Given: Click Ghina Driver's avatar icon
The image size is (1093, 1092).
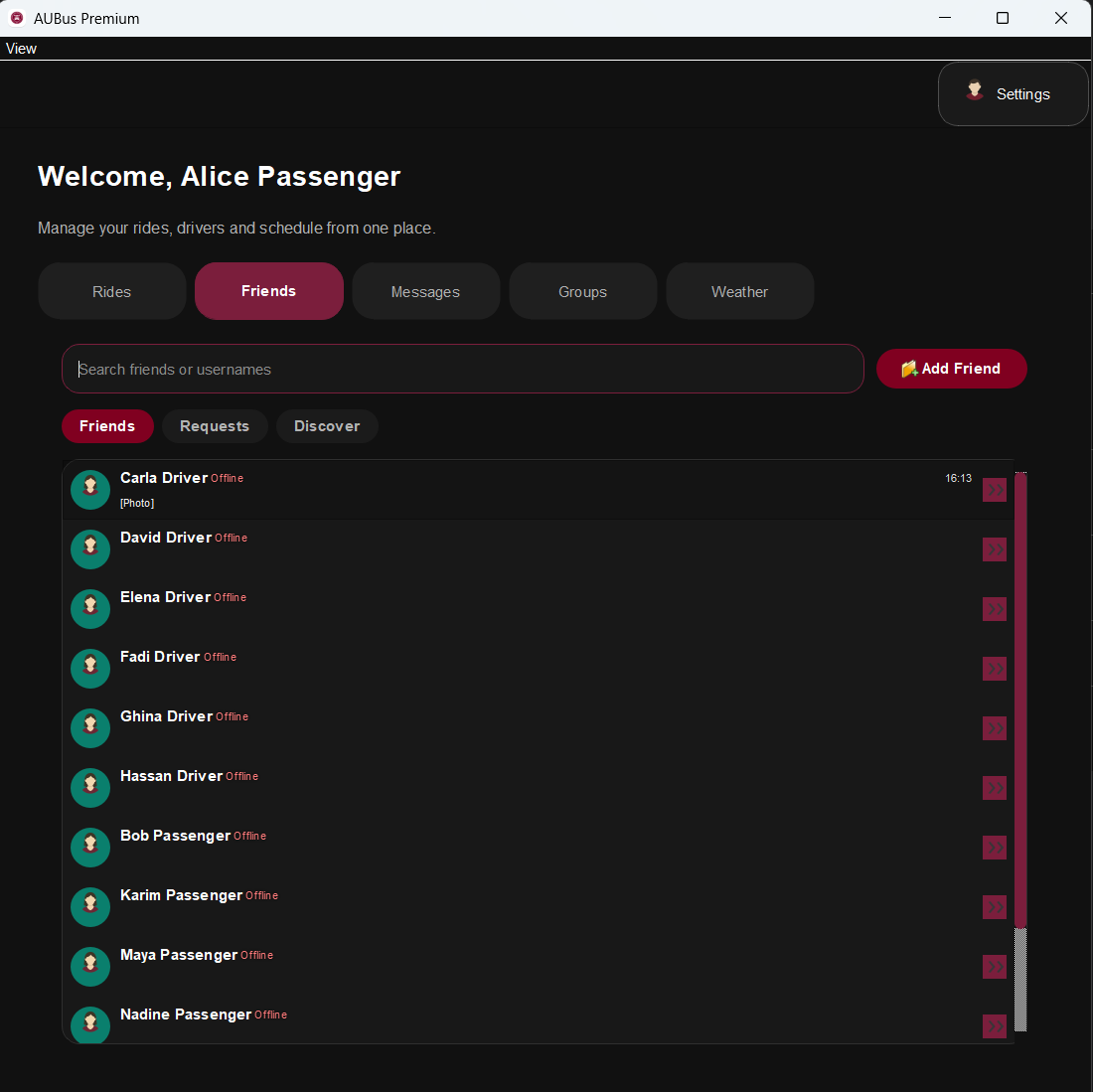Looking at the screenshot, I should tap(90, 728).
